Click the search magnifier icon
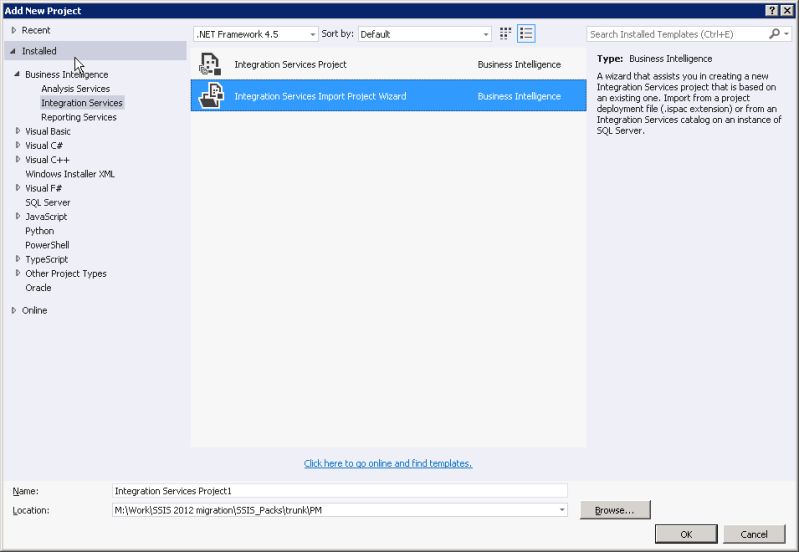Viewport: 799px width, 552px height. (774, 34)
